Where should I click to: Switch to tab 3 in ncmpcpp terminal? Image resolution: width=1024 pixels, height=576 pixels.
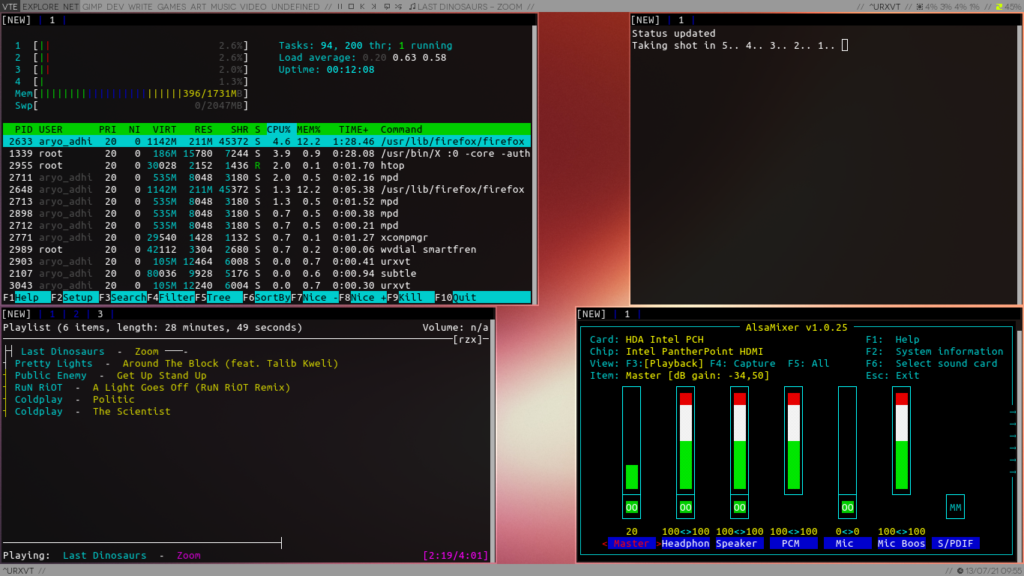pos(100,314)
